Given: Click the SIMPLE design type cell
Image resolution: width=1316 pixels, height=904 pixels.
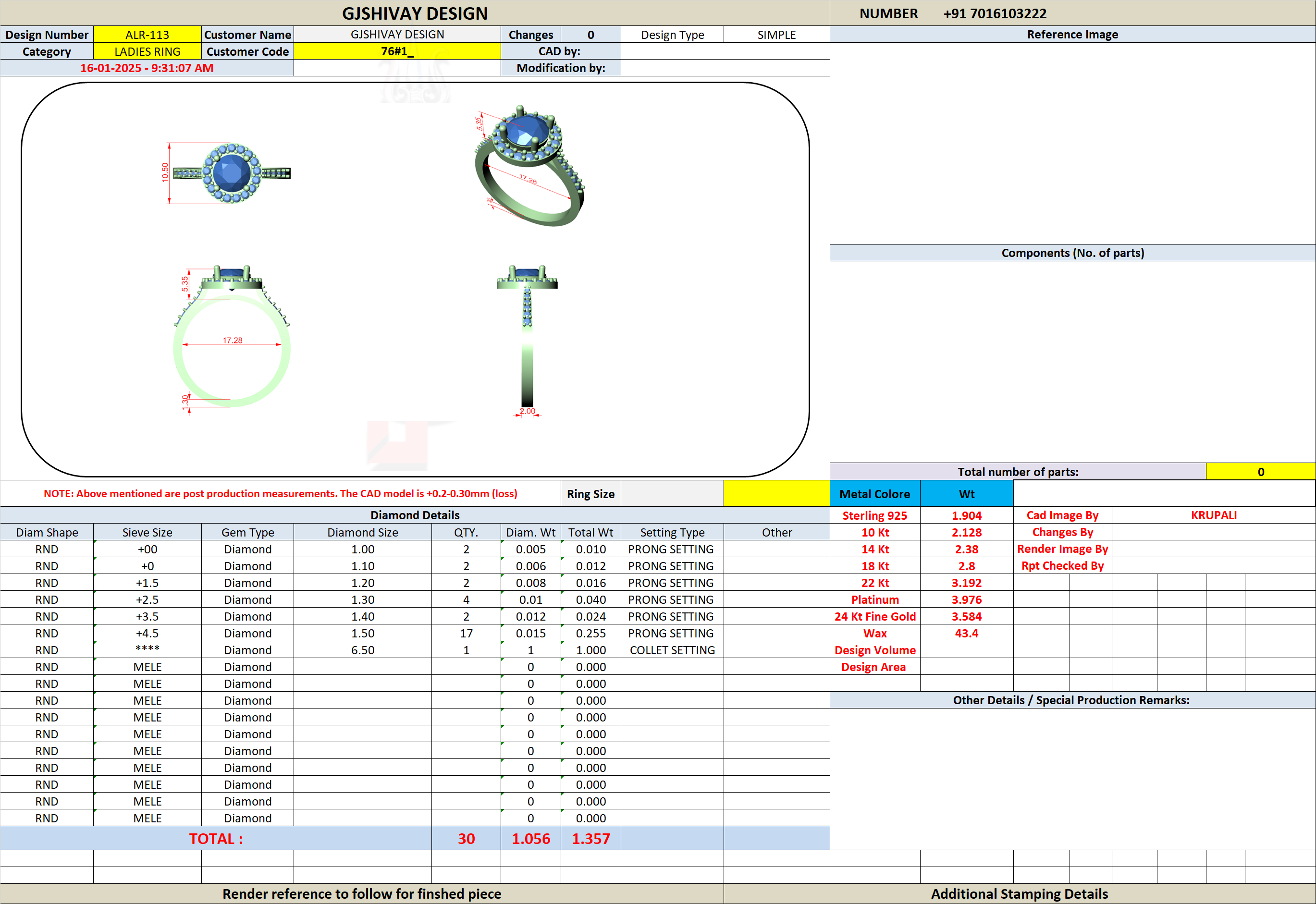Looking at the screenshot, I should pyautogui.click(x=777, y=35).
